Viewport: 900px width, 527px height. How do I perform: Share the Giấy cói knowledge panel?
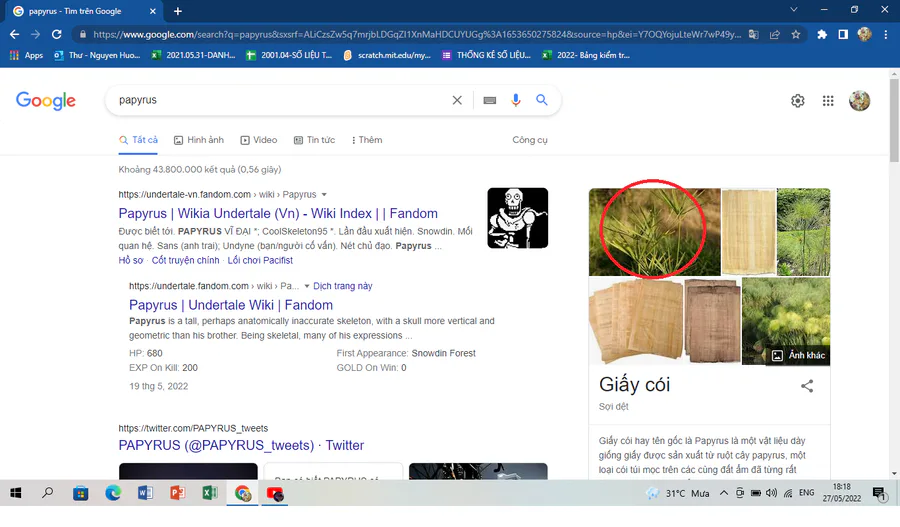[807, 386]
